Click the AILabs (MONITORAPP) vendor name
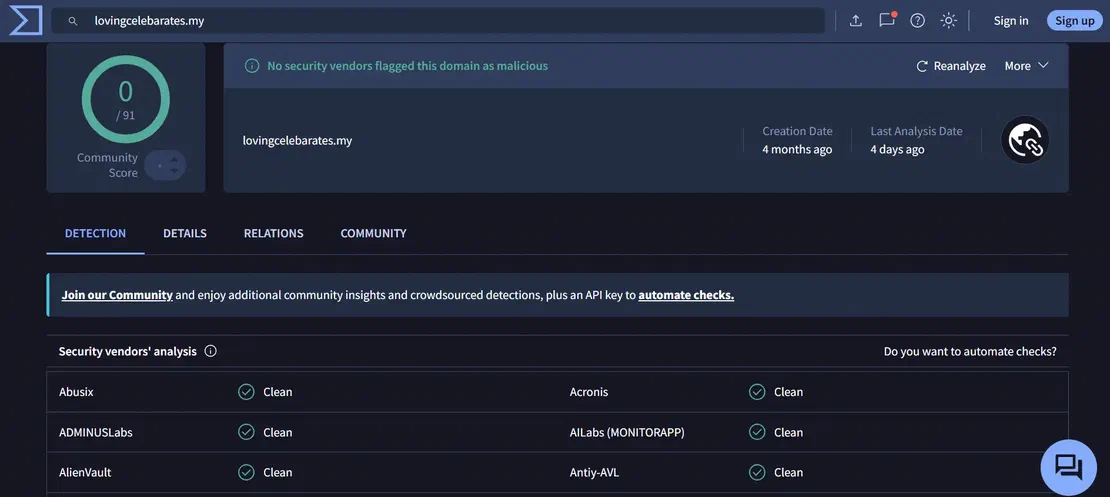This screenshot has height=497, width=1110. pos(627,432)
